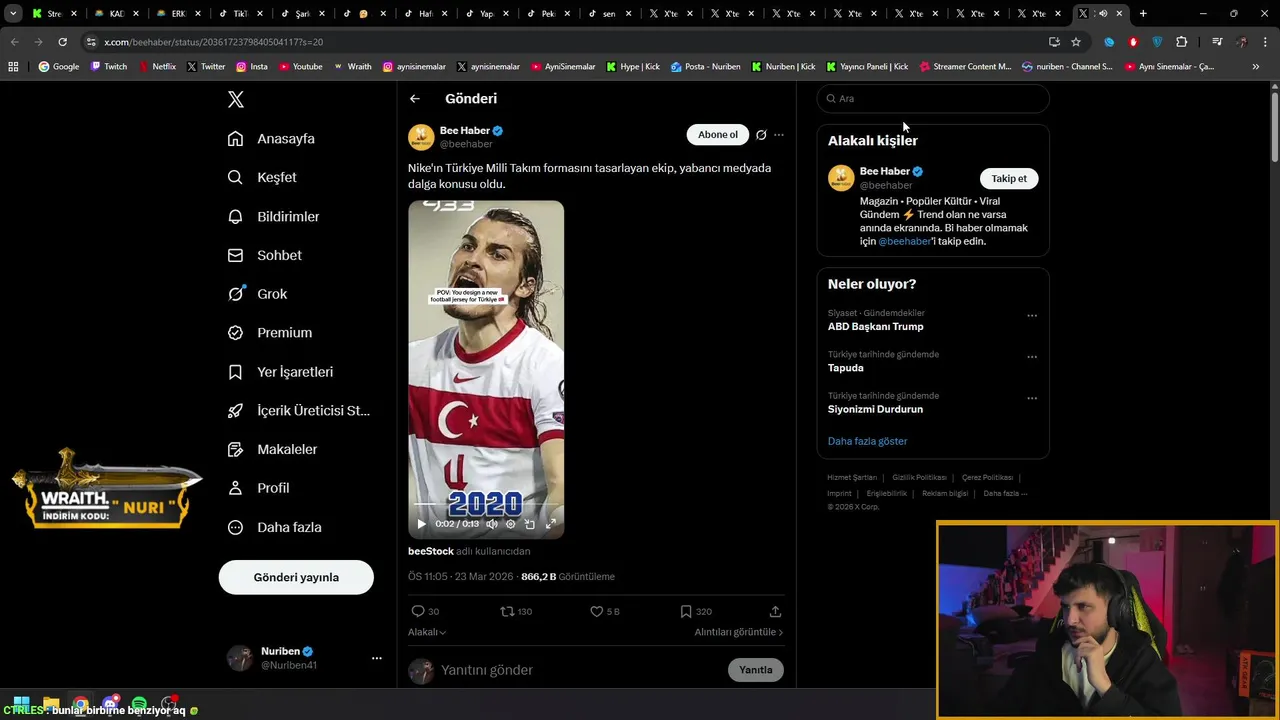Reload the page in browser
The width and height of the screenshot is (1280, 720).
pyautogui.click(x=62, y=42)
